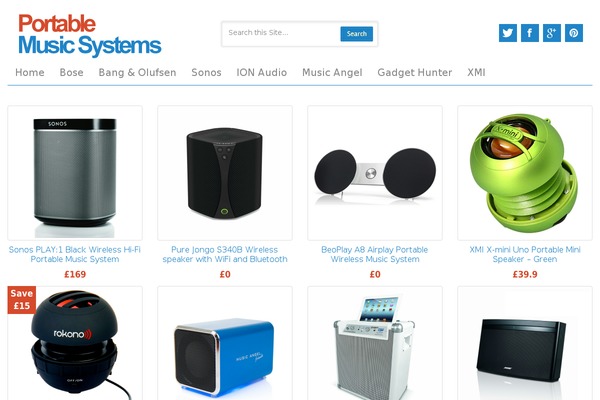Screen dimensions: 600x400
Task: Open the Pure Jongo S340B speaker link
Action: click(x=225, y=254)
